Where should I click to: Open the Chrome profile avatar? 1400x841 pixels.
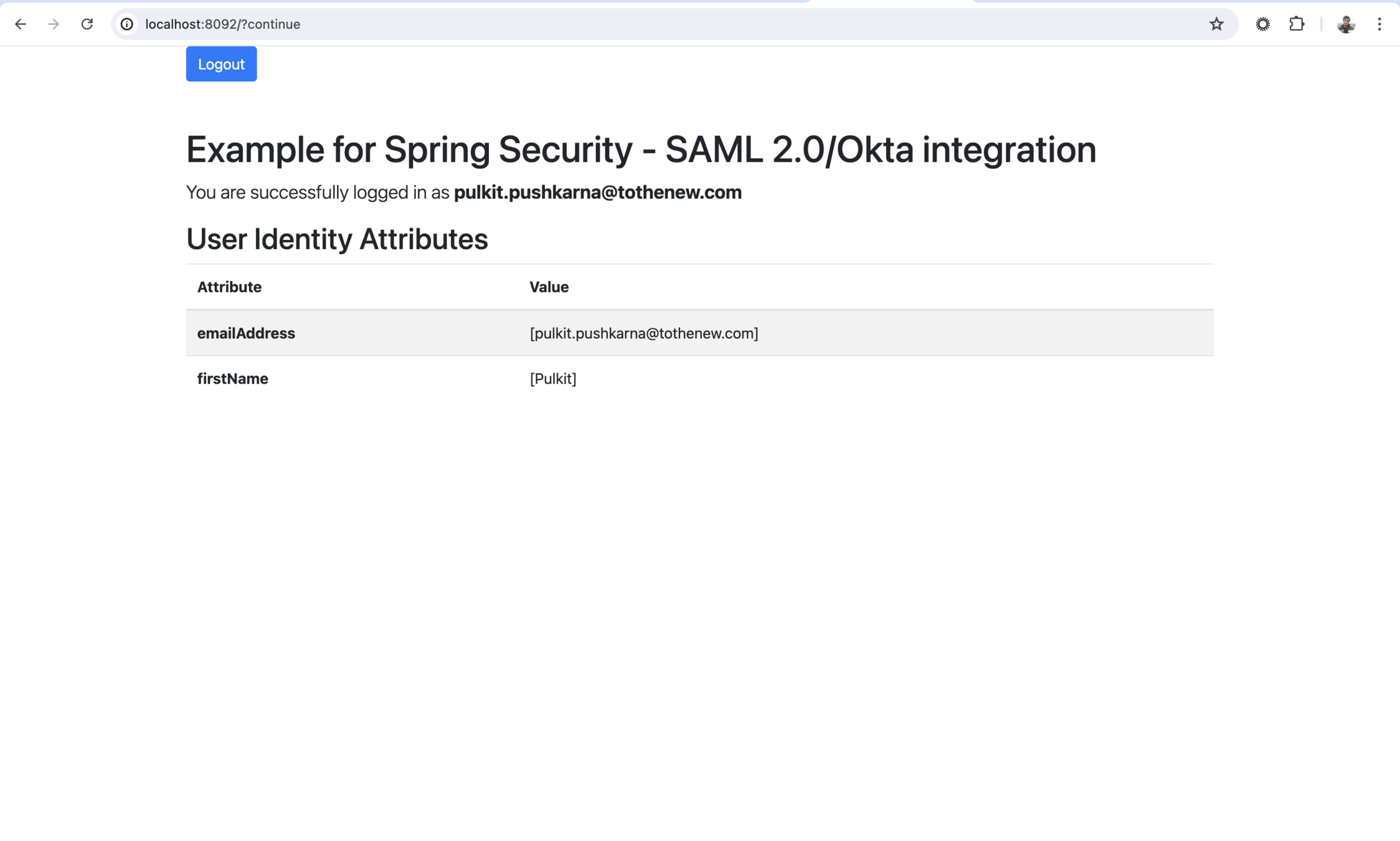tap(1346, 24)
